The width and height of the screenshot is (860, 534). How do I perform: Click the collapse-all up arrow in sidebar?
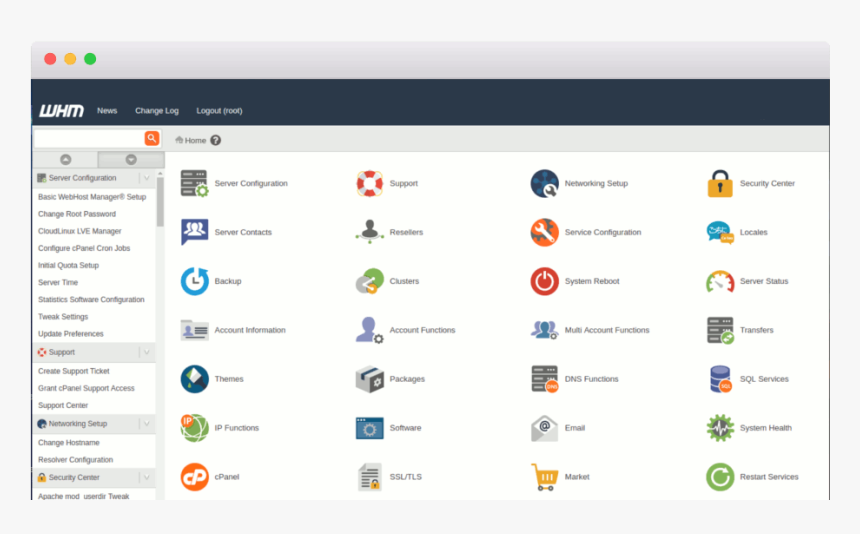(x=66, y=160)
